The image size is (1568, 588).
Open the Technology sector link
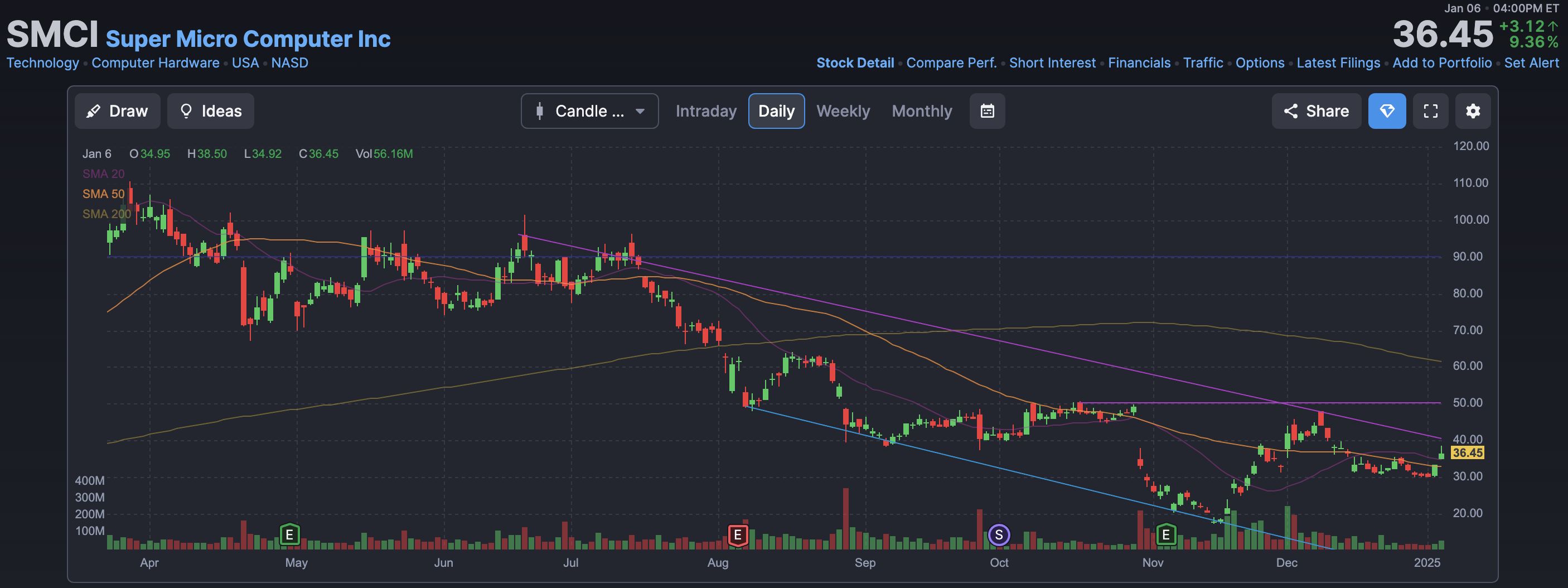click(x=42, y=62)
